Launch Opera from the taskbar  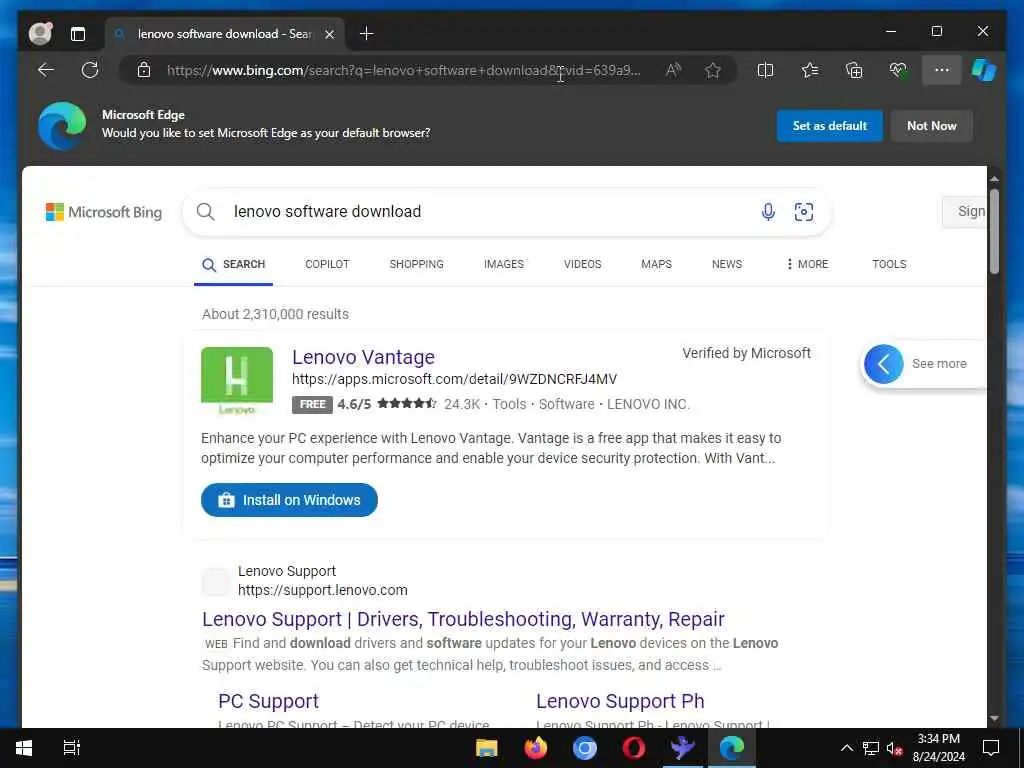633,748
